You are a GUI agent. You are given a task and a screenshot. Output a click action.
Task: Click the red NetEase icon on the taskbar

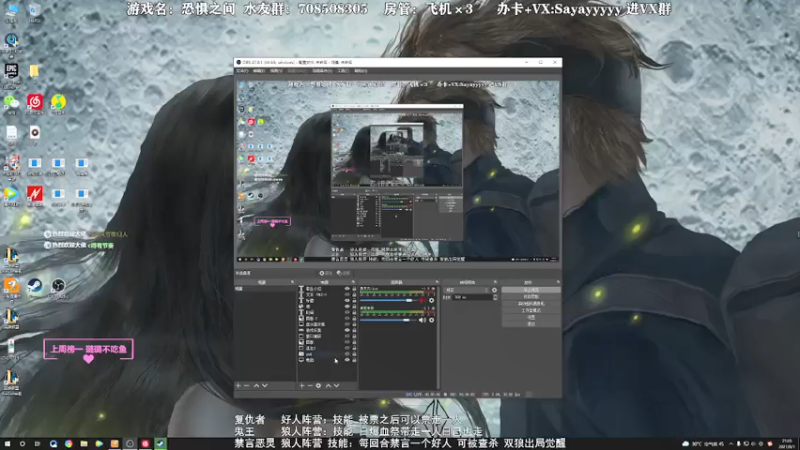pyautogui.click(x=145, y=444)
